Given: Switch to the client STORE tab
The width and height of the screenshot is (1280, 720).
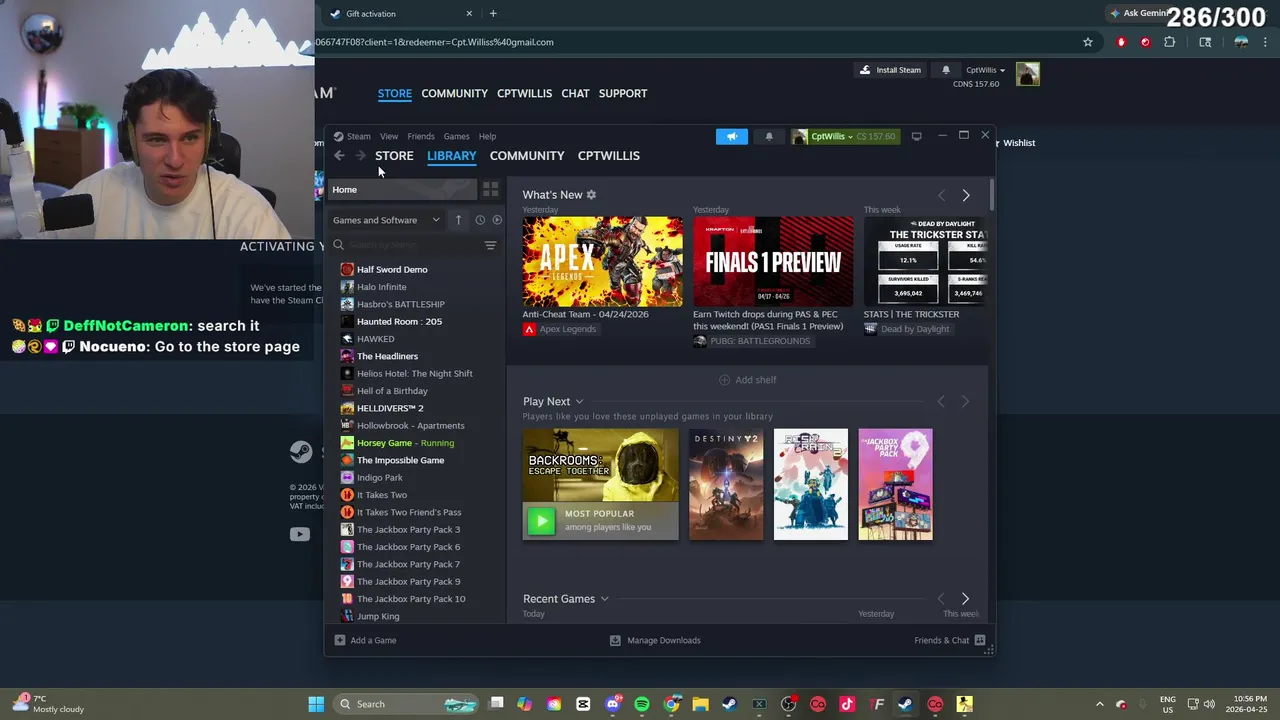Looking at the screenshot, I should 394,155.
